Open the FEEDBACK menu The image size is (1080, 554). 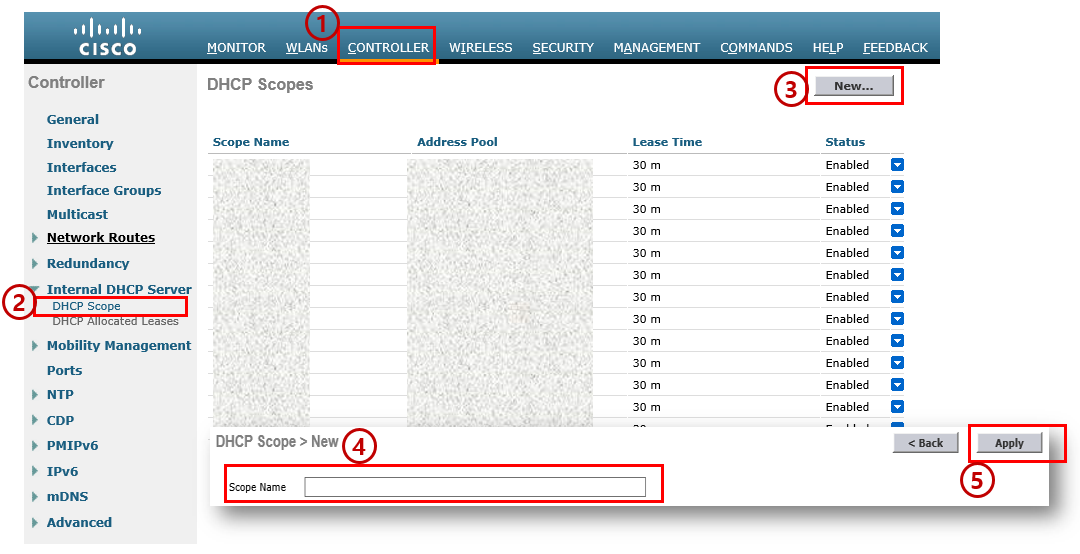[895, 48]
